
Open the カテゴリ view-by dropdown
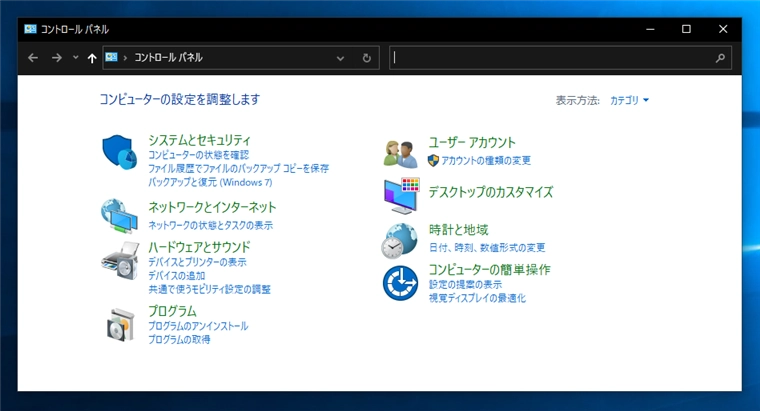[629, 100]
